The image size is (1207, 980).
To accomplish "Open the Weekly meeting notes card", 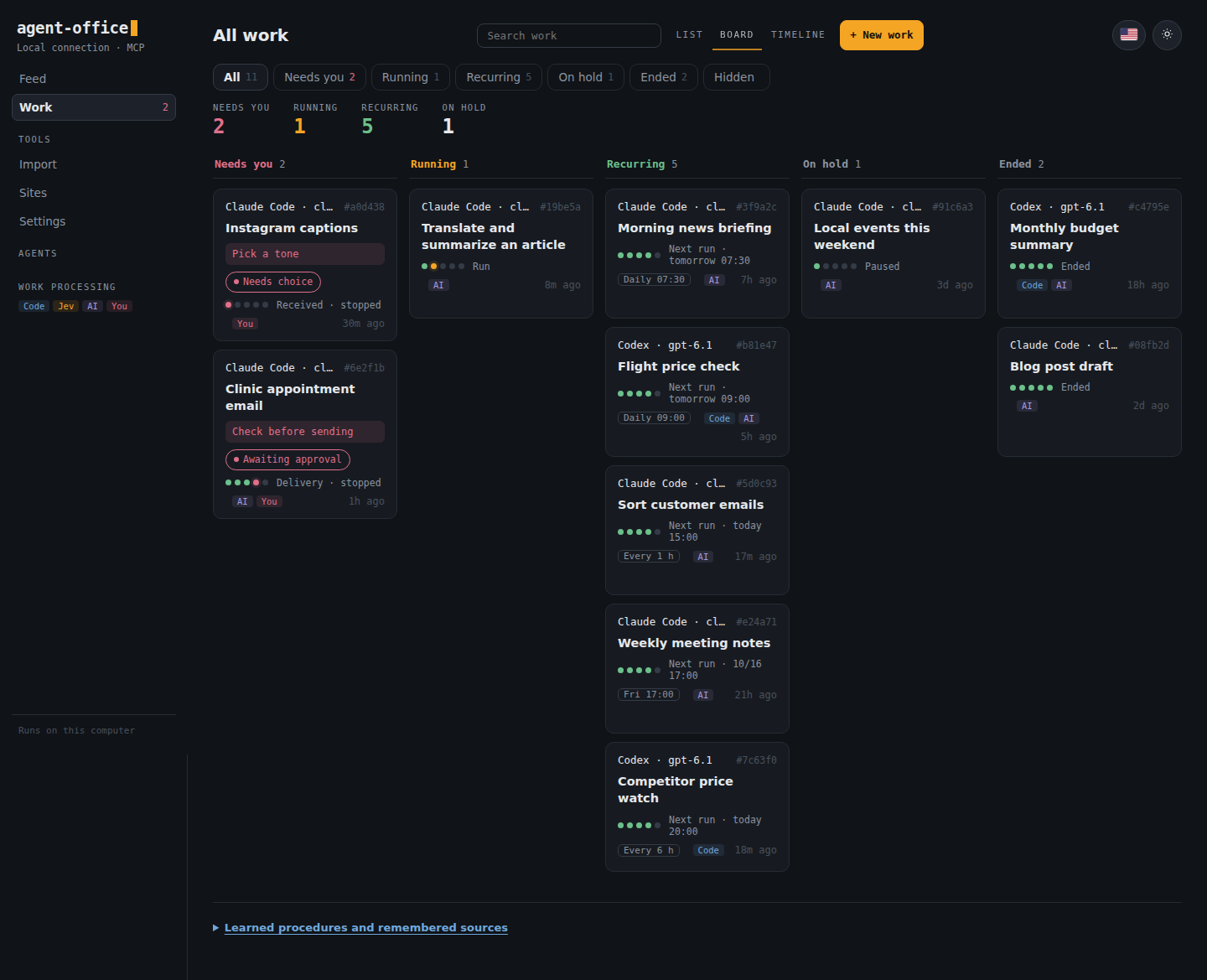I will tap(697, 668).
